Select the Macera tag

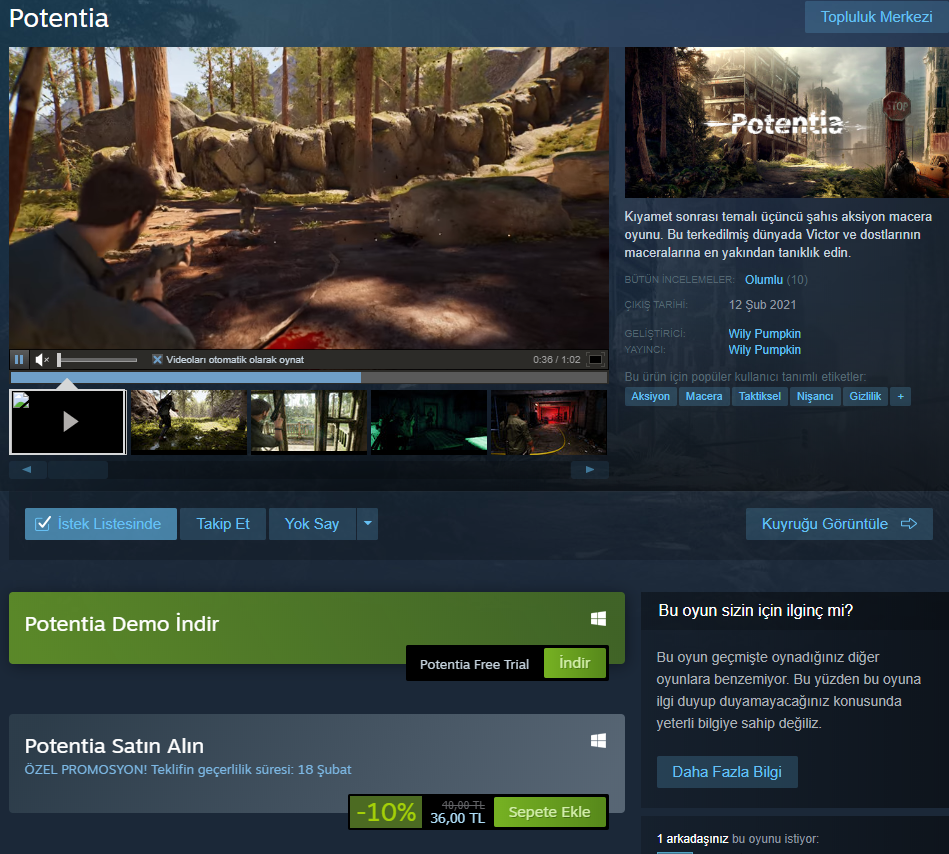pos(704,396)
